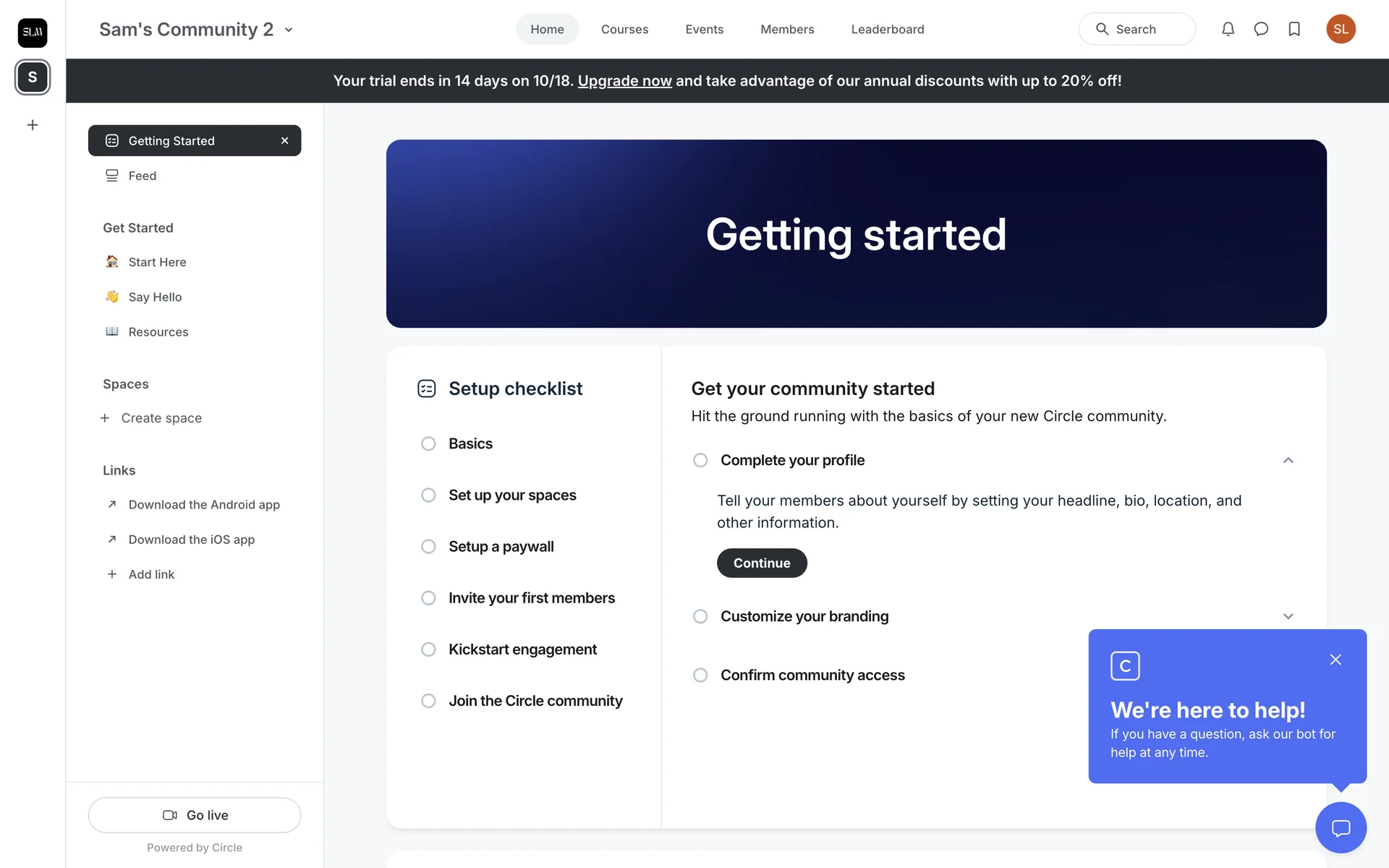Open direct messages chat bubble icon
The image size is (1389, 868).
pos(1261,29)
